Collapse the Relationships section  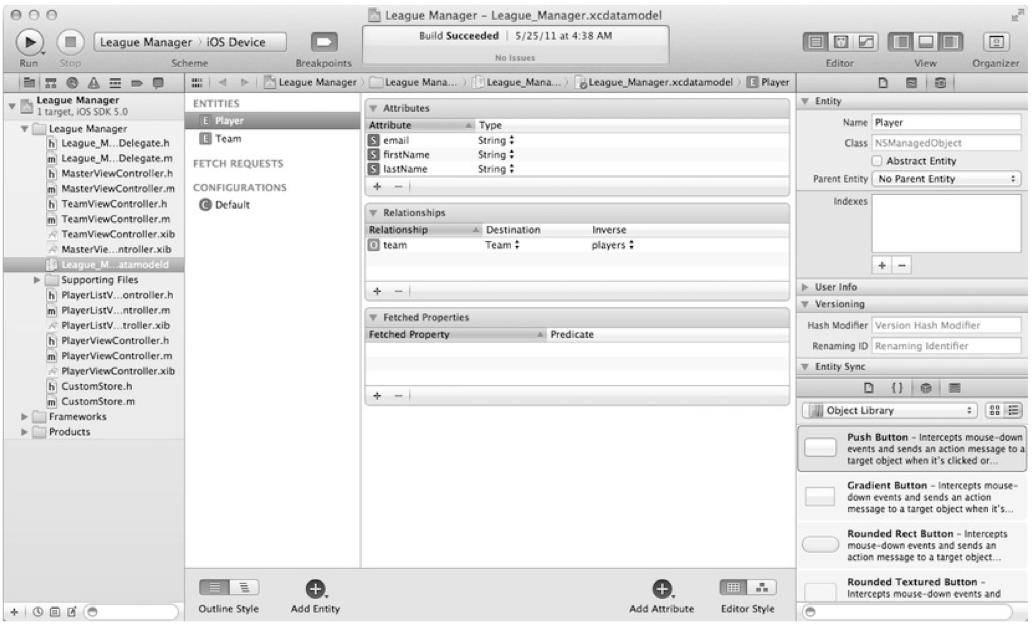(373, 213)
